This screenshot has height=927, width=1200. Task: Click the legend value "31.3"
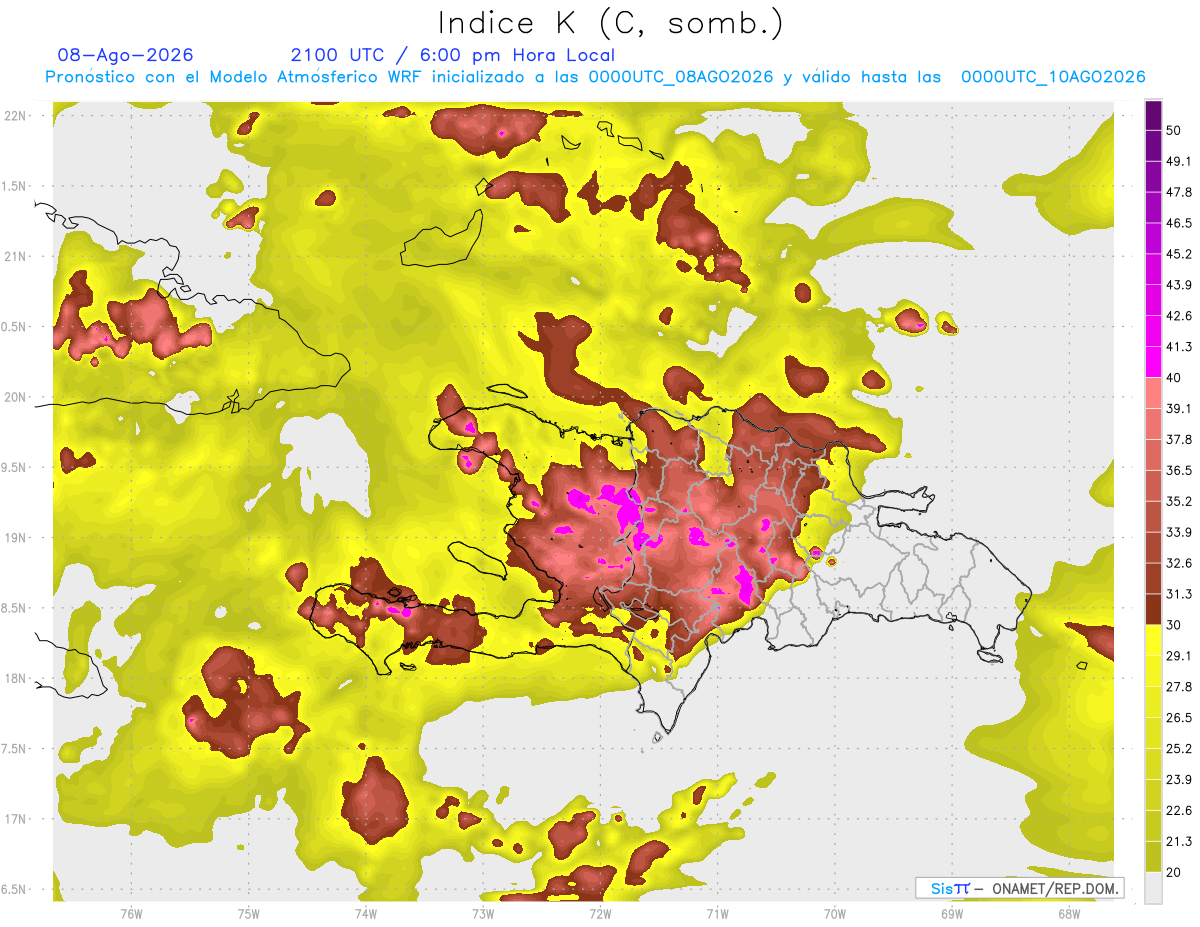(1179, 594)
